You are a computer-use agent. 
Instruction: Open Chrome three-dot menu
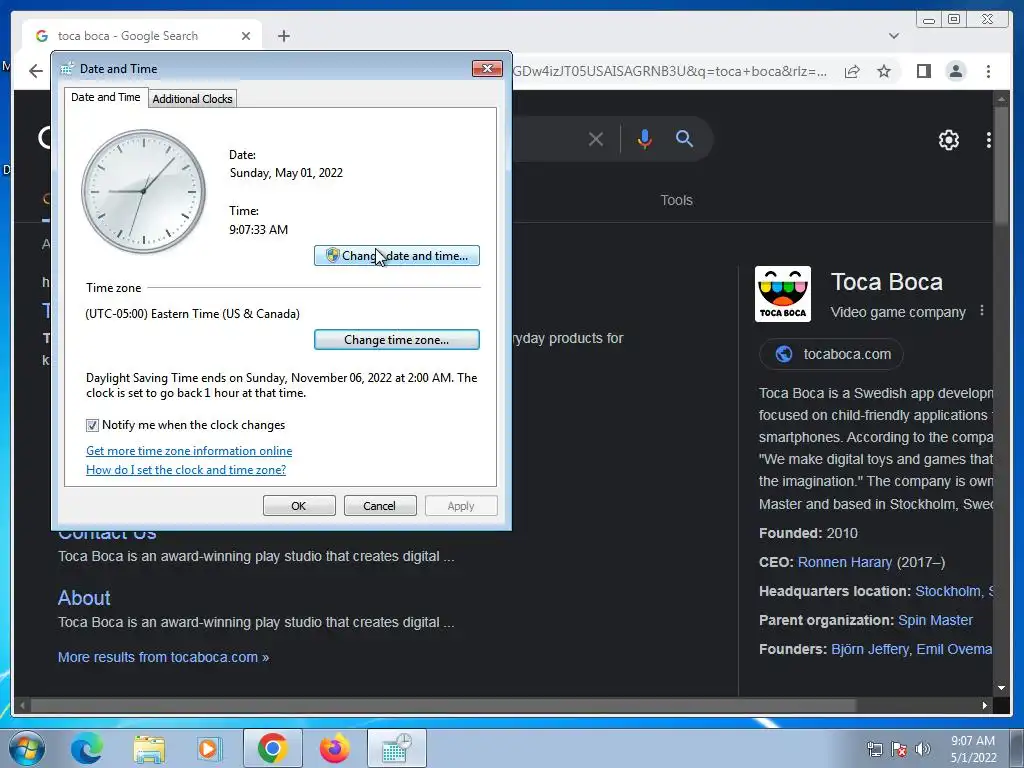pyautogui.click(x=988, y=71)
